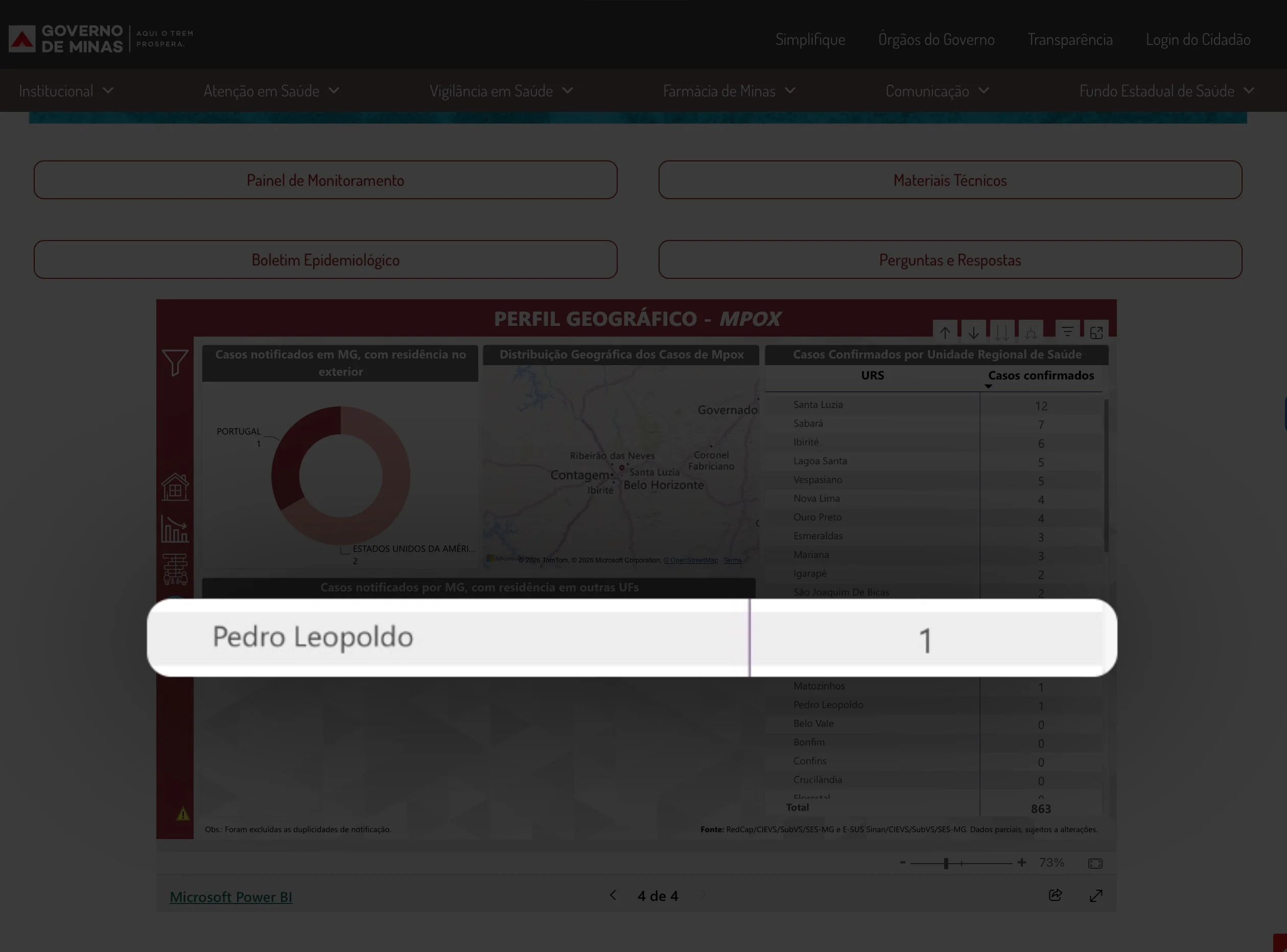The height and width of the screenshot is (952, 1287).
Task: Enter full screen mode in Power BI
Action: (x=1095, y=895)
